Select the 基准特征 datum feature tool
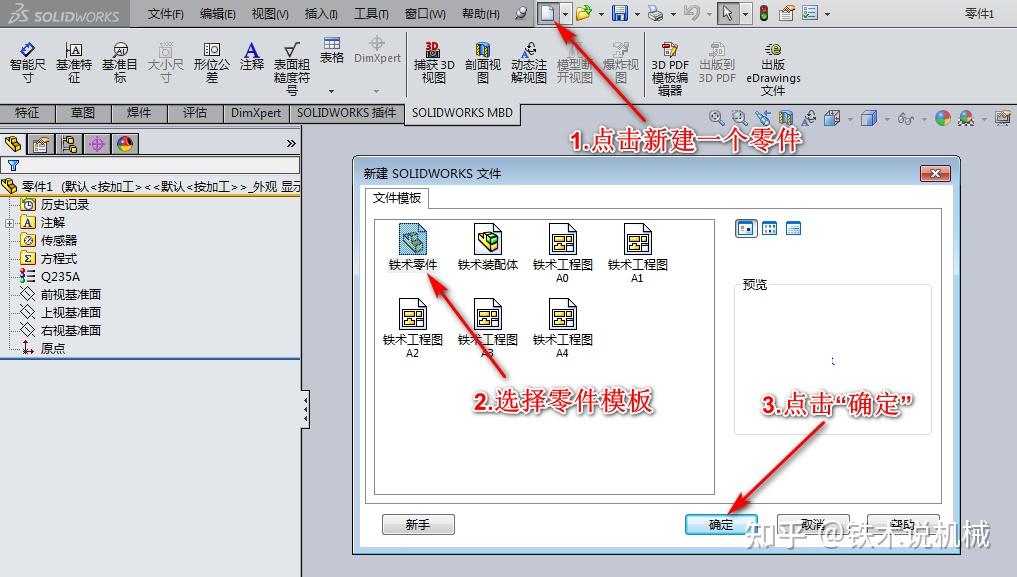The image size is (1017, 577). tap(74, 64)
